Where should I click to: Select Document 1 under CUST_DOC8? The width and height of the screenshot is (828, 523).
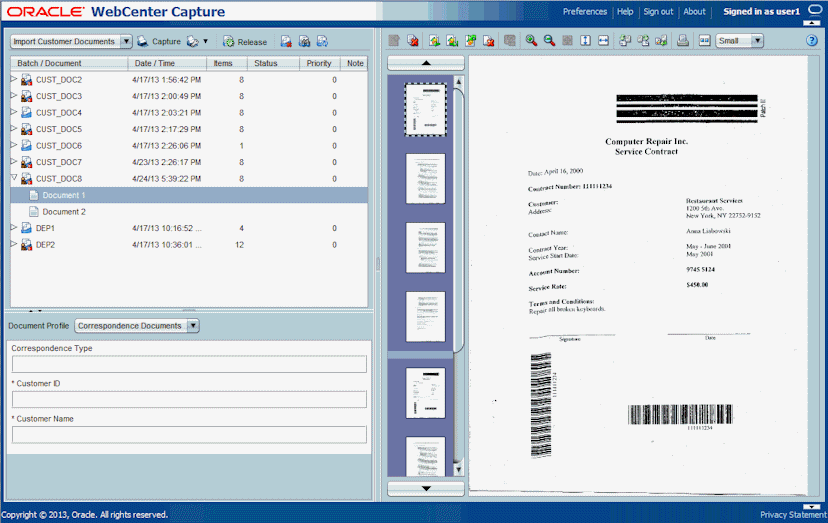[x=189, y=195]
